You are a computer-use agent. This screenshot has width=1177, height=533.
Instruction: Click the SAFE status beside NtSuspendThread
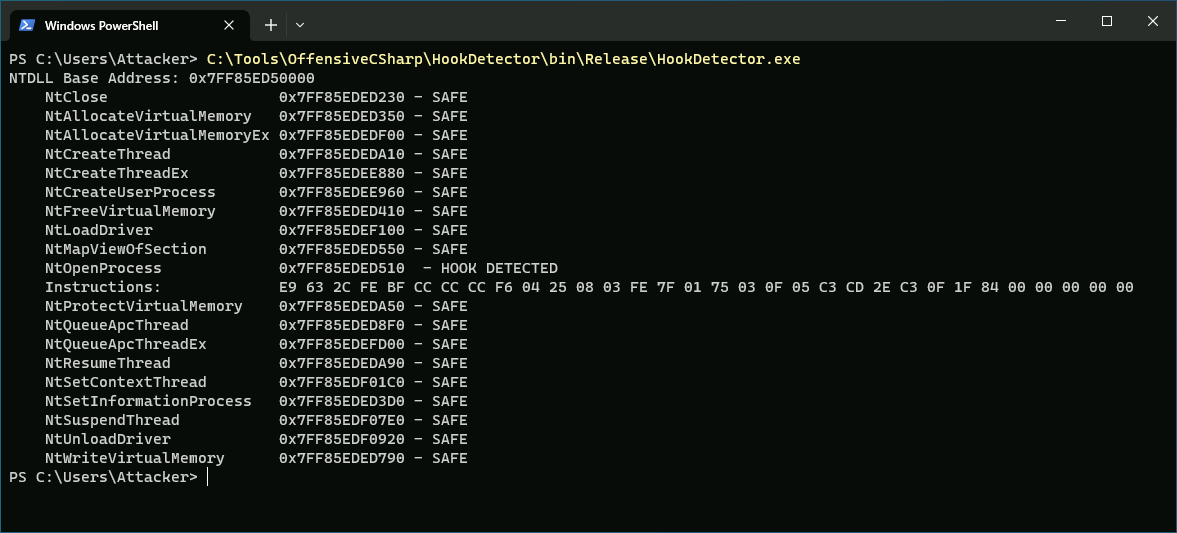point(449,420)
